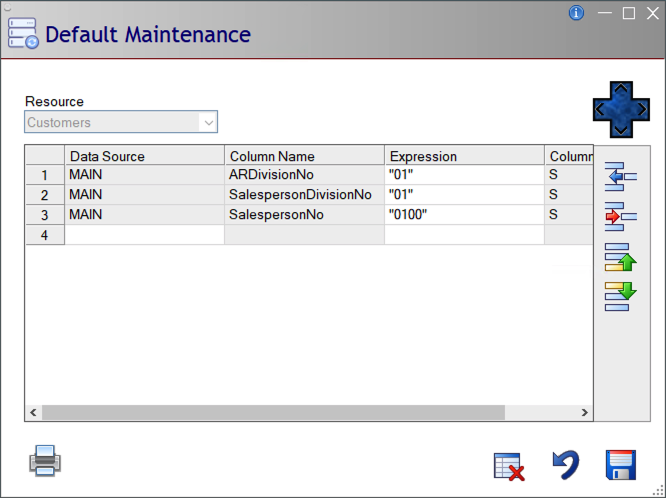Select the ARDivisionNo column name cell
The height and width of the screenshot is (498, 666).
pyautogui.click(x=304, y=175)
